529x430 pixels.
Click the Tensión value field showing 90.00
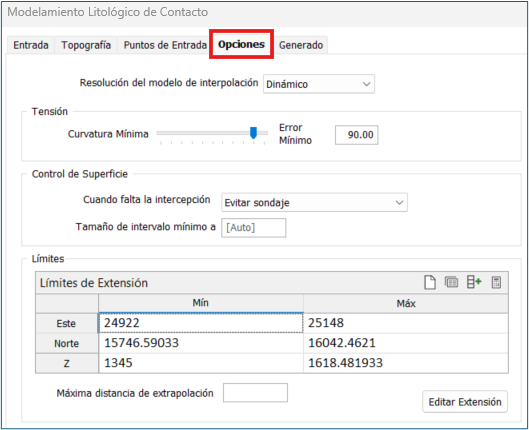(x=357, y=135)
